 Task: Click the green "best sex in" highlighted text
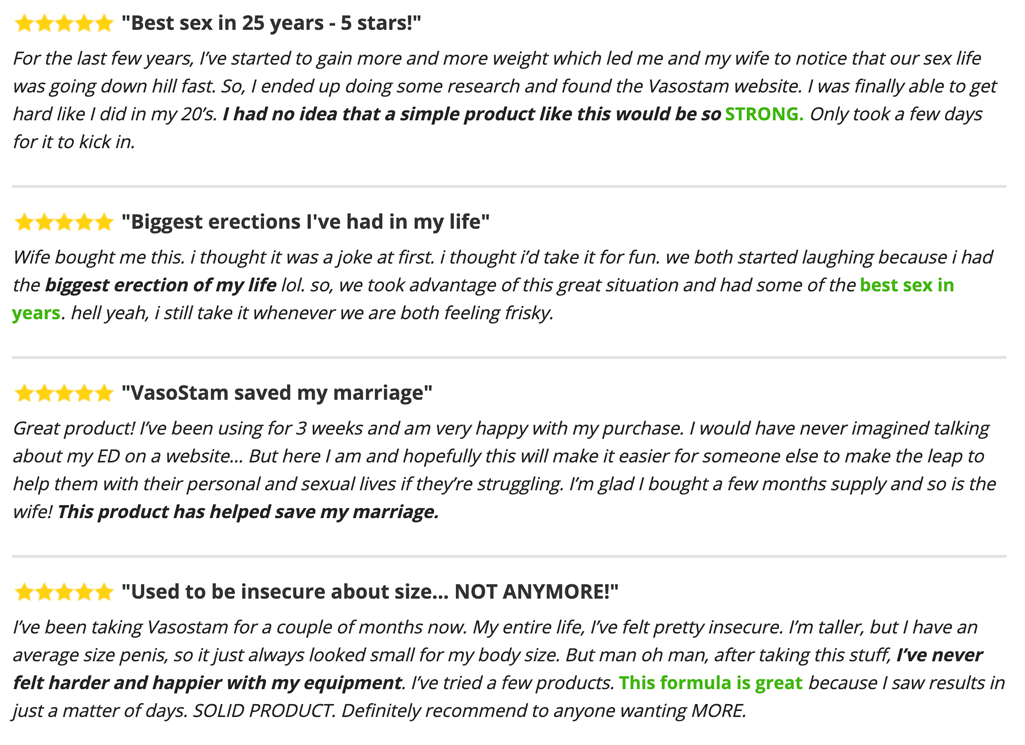(x=907, y=285)
